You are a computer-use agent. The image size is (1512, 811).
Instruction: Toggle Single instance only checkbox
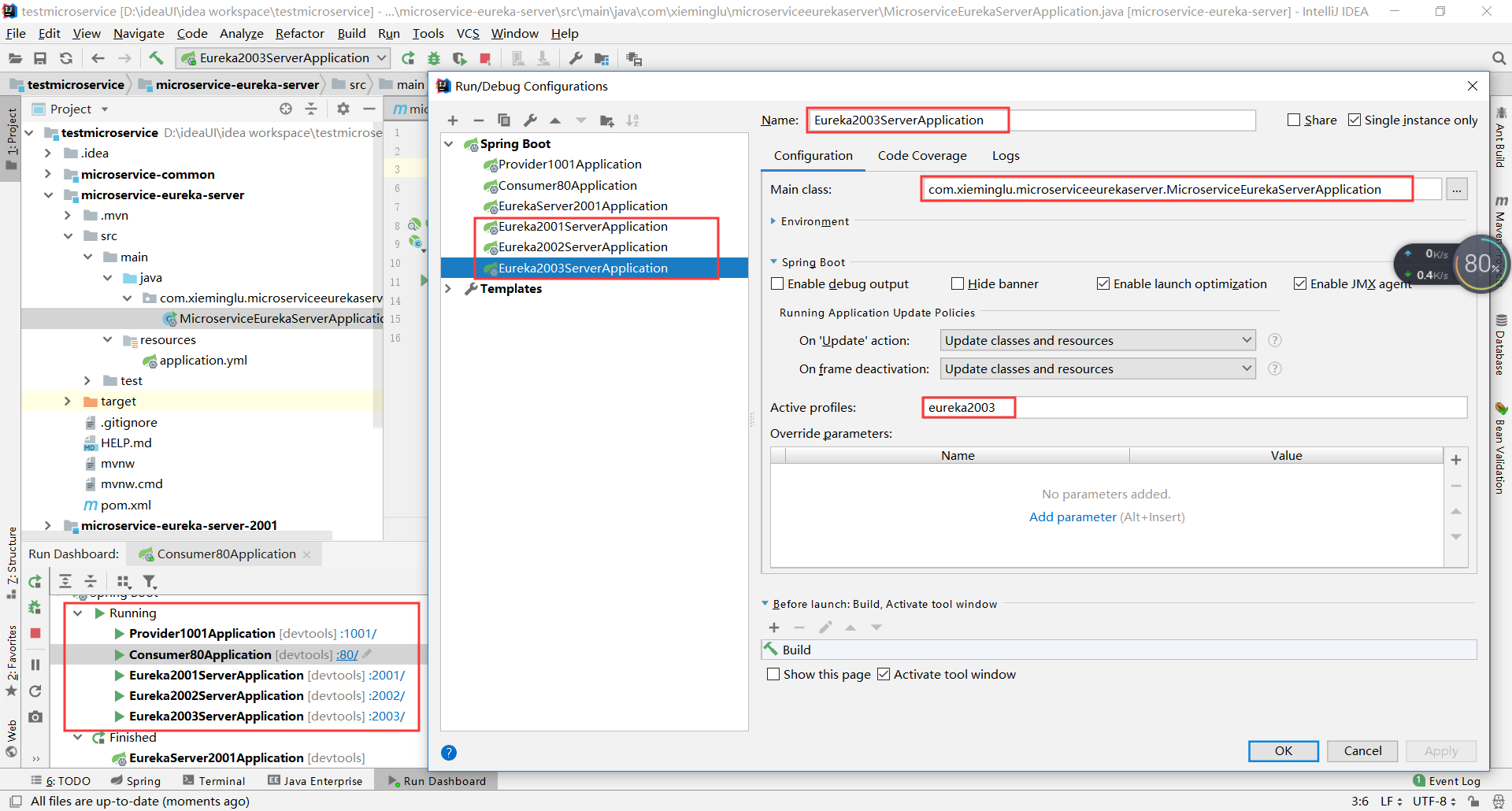(1354, 120)
